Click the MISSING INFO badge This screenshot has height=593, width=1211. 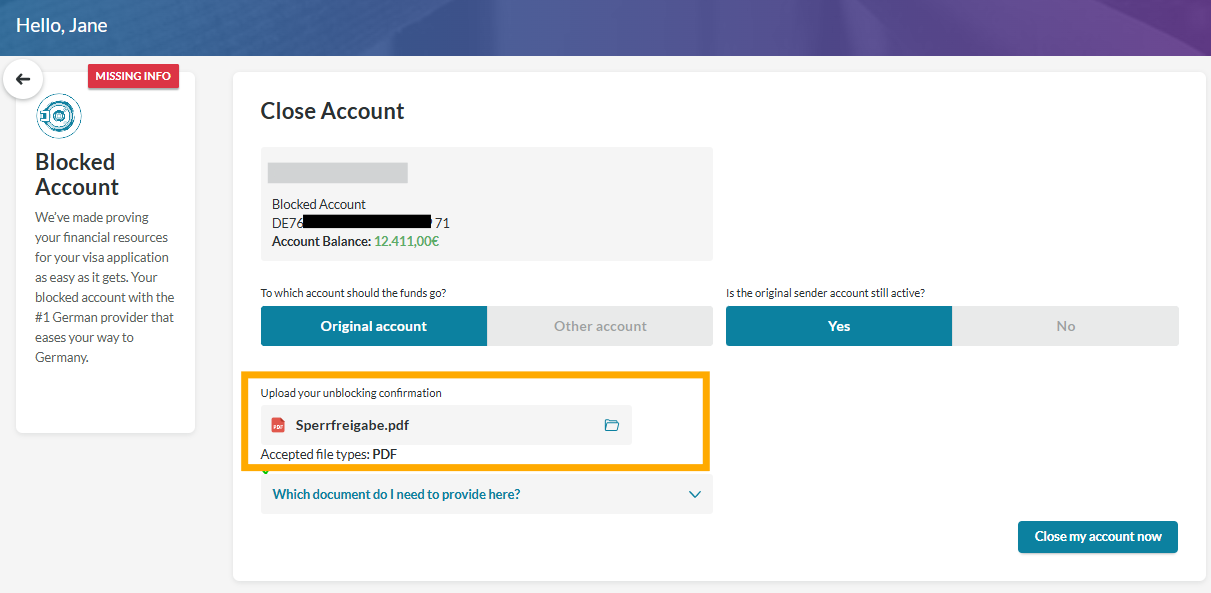(x=133, y=76)
